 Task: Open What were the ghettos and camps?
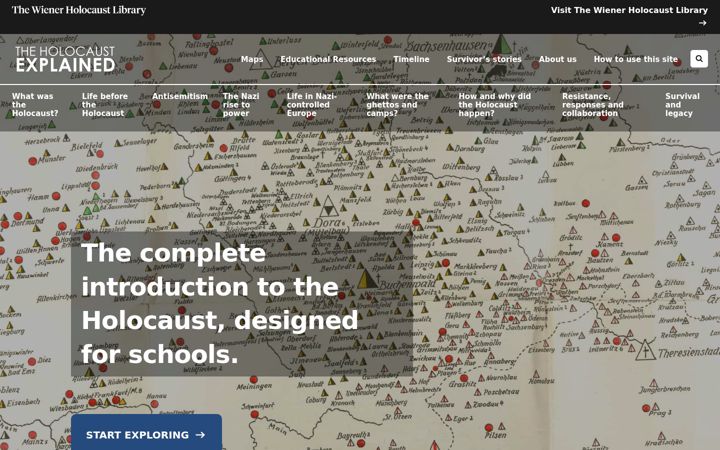tap(397, 105)
